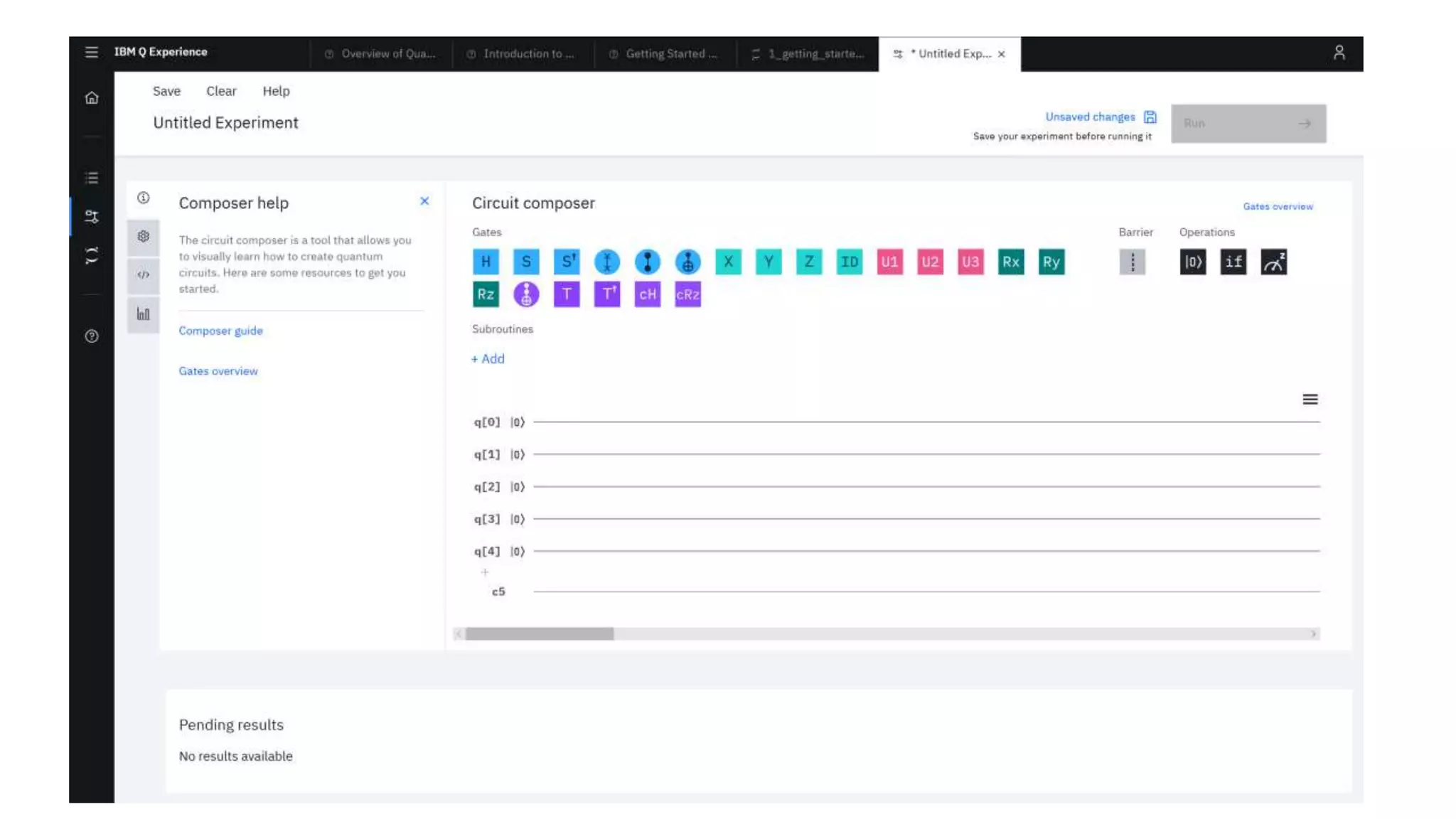Image resolution: width=1456 pixels, height=819 pixels.
Task: Open the Help menu item
Action: [276, 91]
